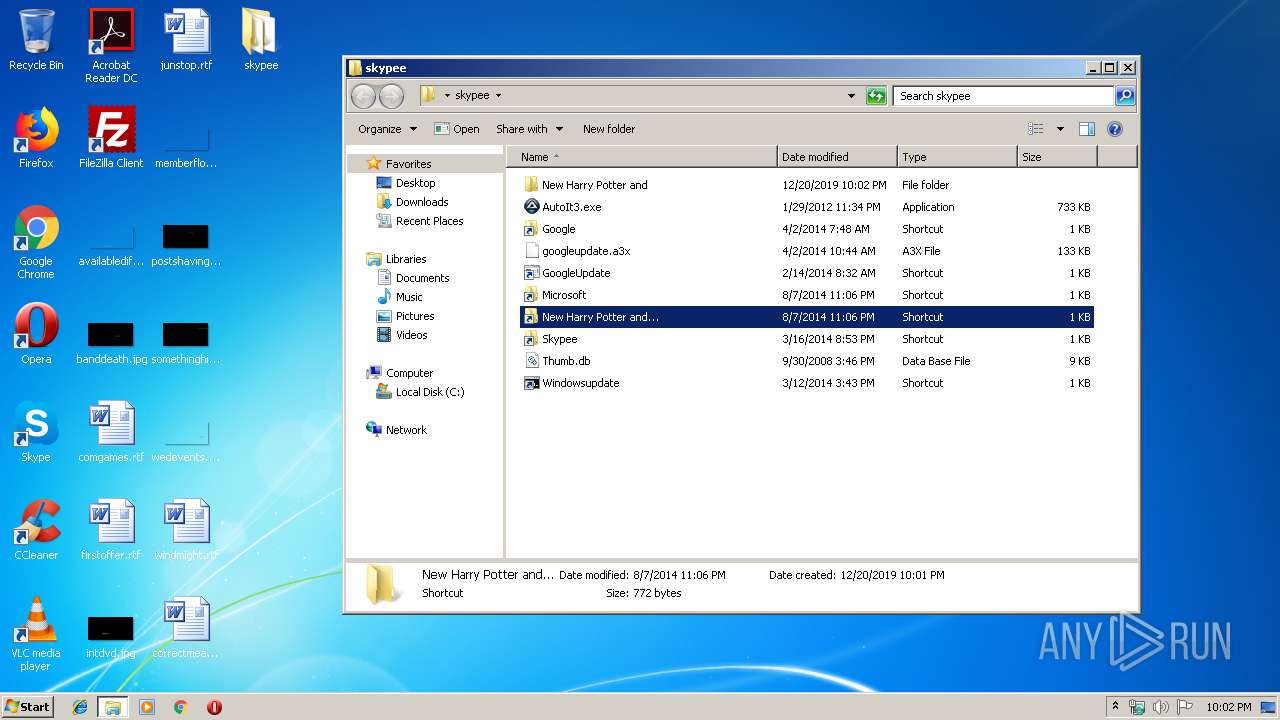Open comgames.rtf desktop document
The width and height of the screenshot is (1280, 720).
pos(111,432)
